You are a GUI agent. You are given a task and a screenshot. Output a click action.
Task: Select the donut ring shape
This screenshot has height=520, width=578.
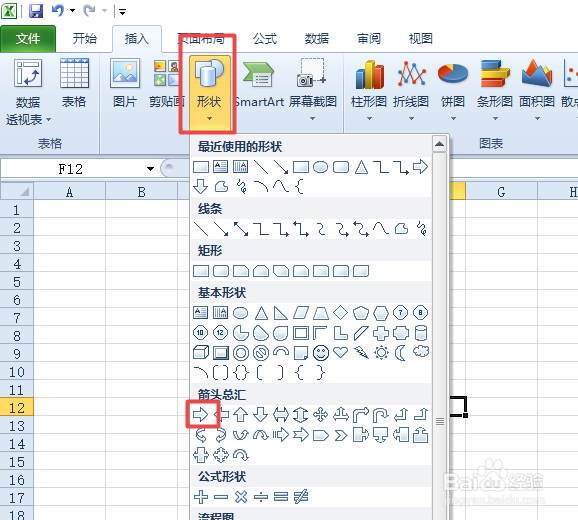pyautogui.click(x=241, y=353)
